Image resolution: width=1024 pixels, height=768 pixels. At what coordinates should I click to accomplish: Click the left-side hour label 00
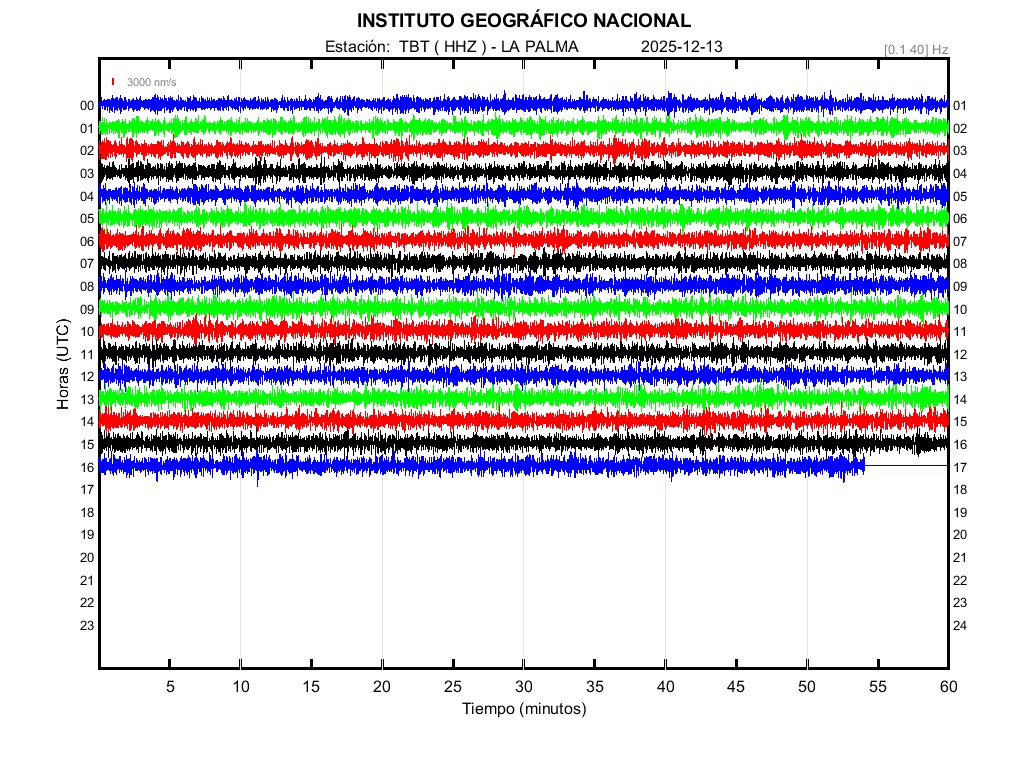(86, 106)
